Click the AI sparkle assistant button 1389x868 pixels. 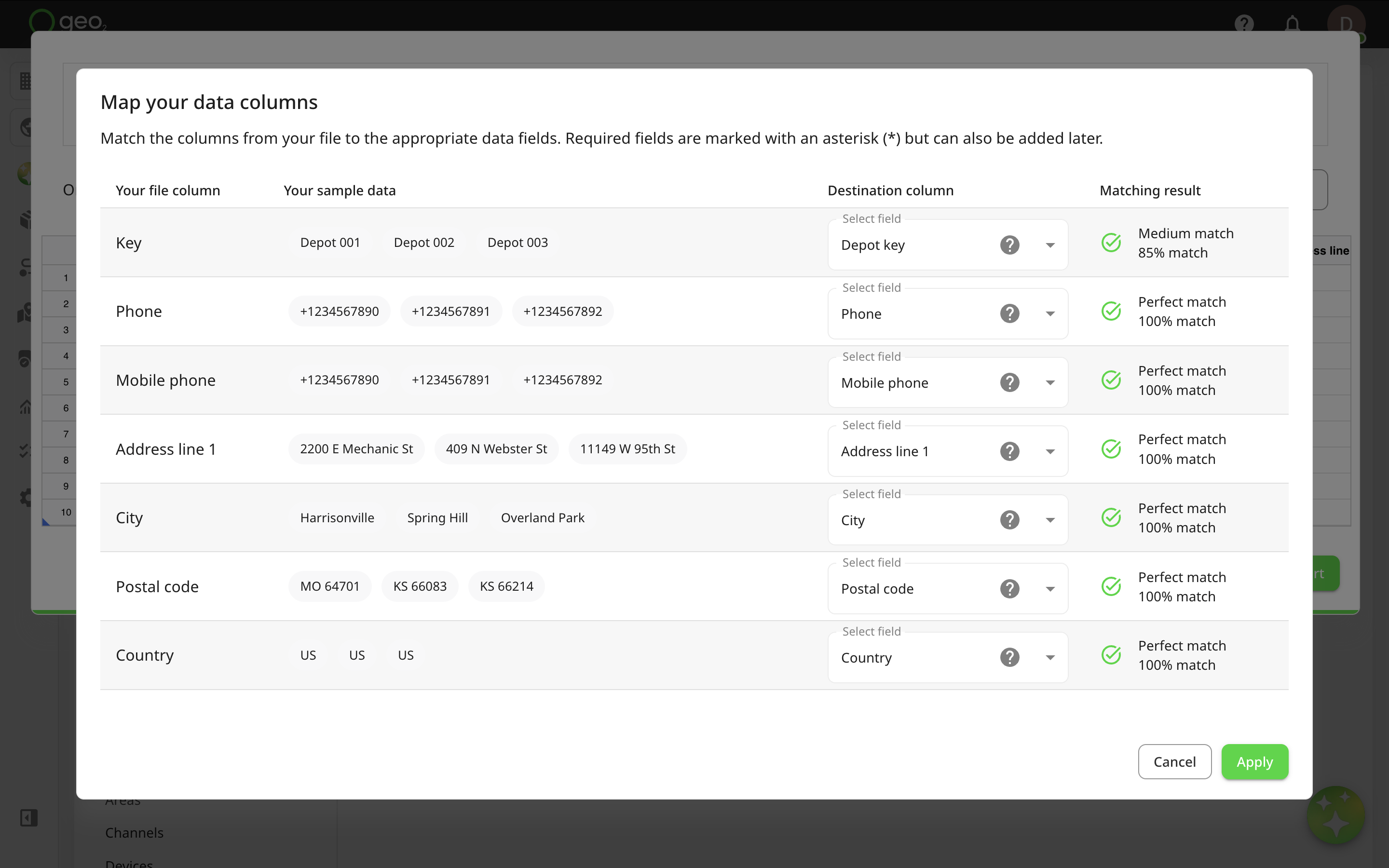(x=1335, y=814)
